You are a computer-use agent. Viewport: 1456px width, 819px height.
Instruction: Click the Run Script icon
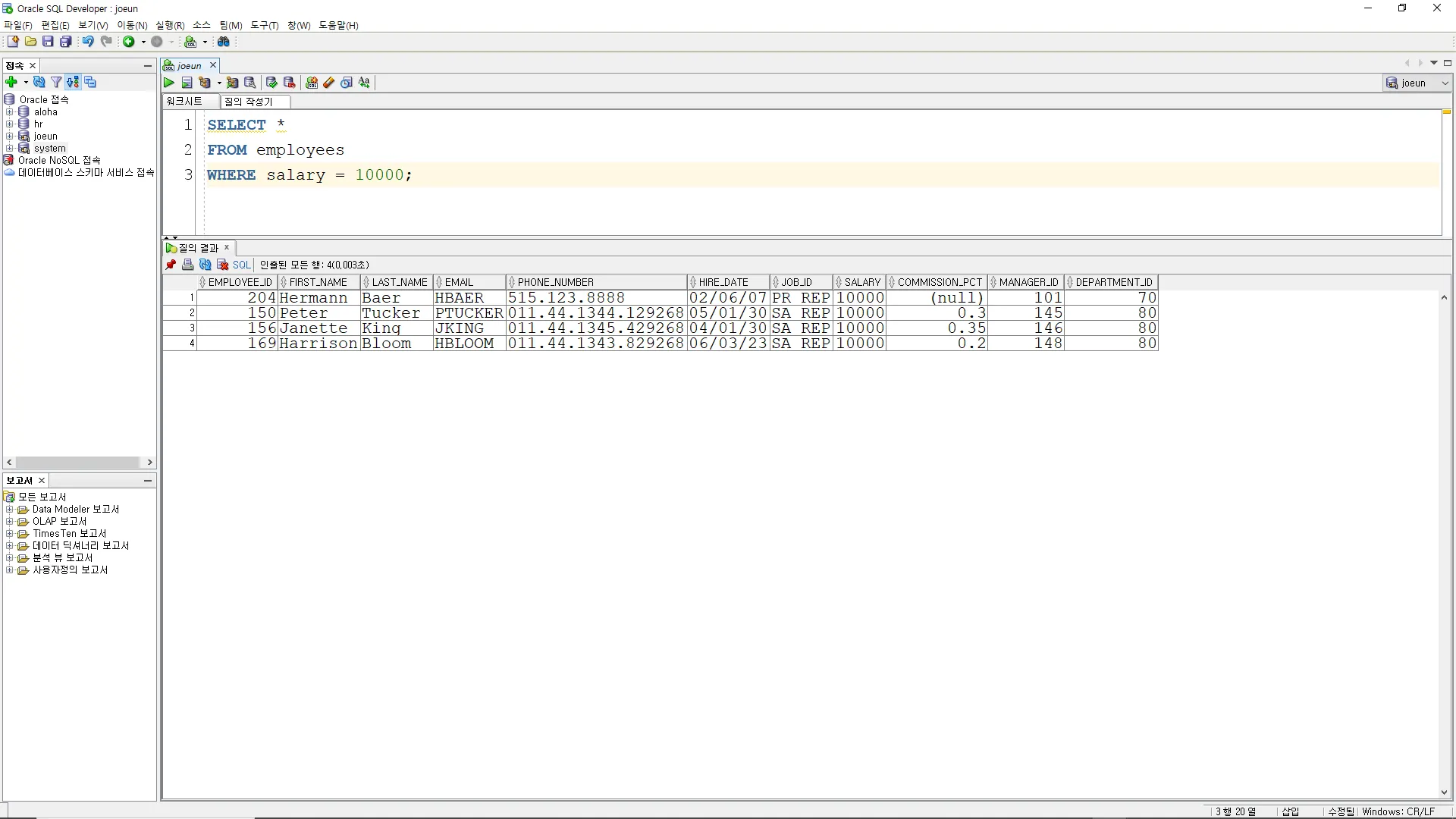(187, 83)
